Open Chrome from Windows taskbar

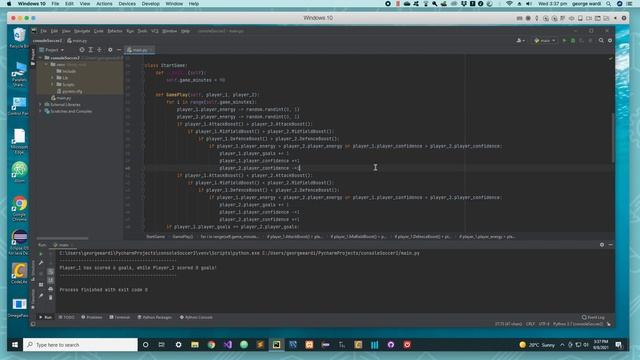coord(211,345)
